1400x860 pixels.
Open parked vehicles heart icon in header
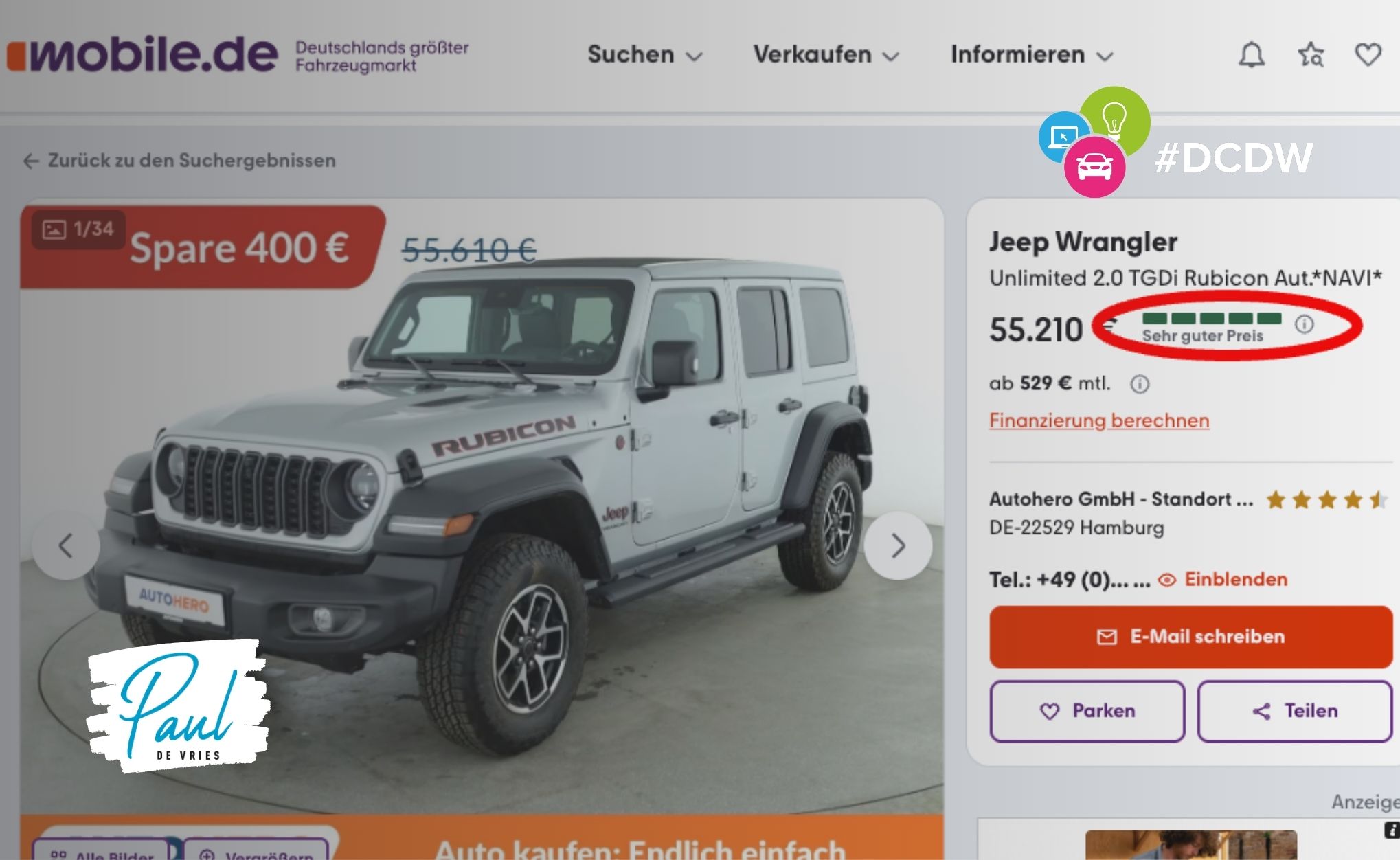1368,54
